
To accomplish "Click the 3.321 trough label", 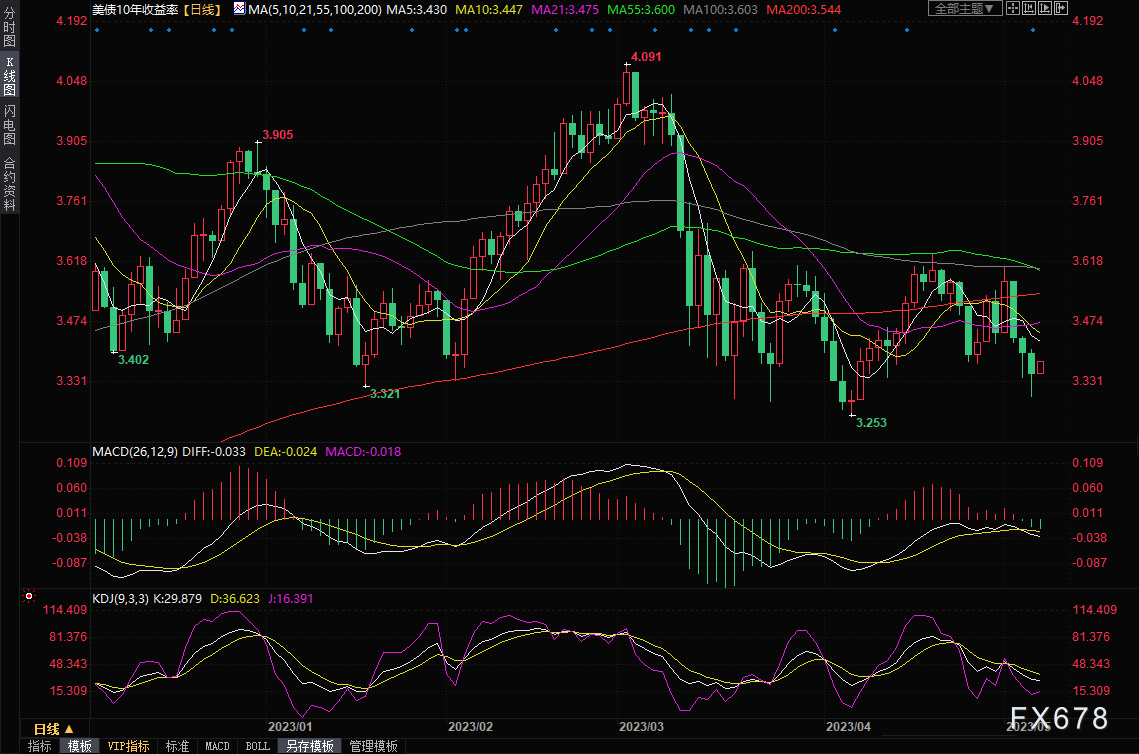I will 385,394.
